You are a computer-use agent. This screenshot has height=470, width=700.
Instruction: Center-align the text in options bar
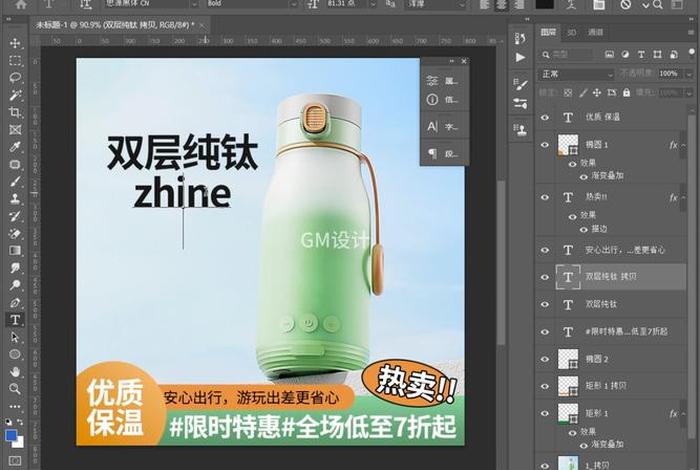(x=501, y=4)
